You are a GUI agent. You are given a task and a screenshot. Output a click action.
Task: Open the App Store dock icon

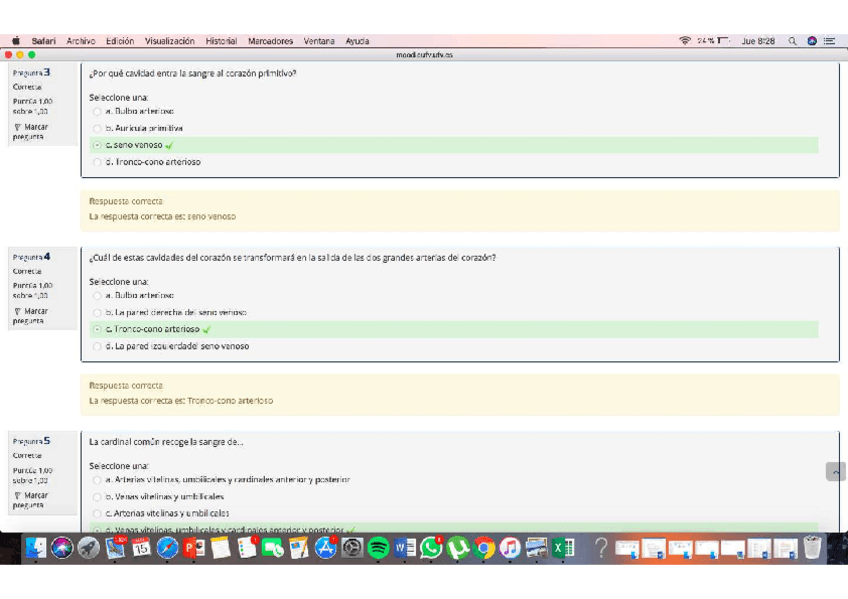pyautogui.click(x=326, y=548)
